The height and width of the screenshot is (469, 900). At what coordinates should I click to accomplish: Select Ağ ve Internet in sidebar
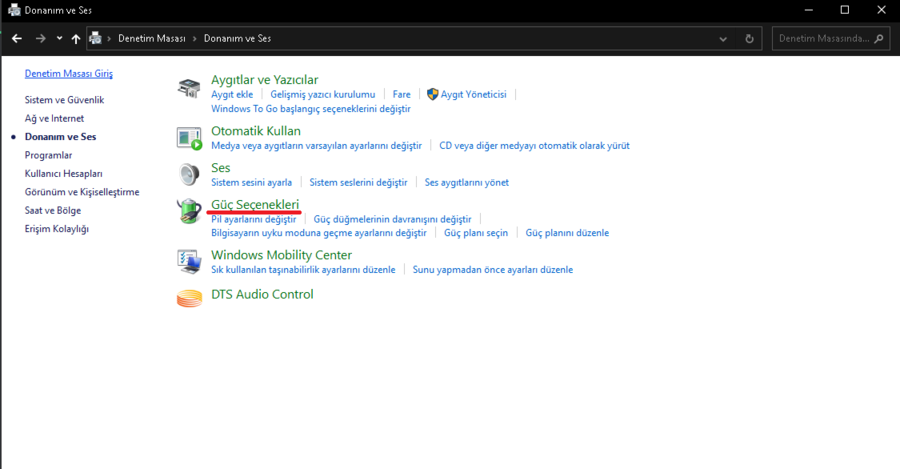54,118
